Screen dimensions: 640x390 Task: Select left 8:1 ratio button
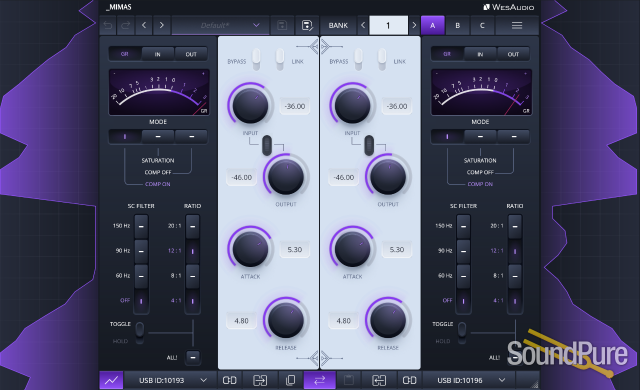coord(193,276)
